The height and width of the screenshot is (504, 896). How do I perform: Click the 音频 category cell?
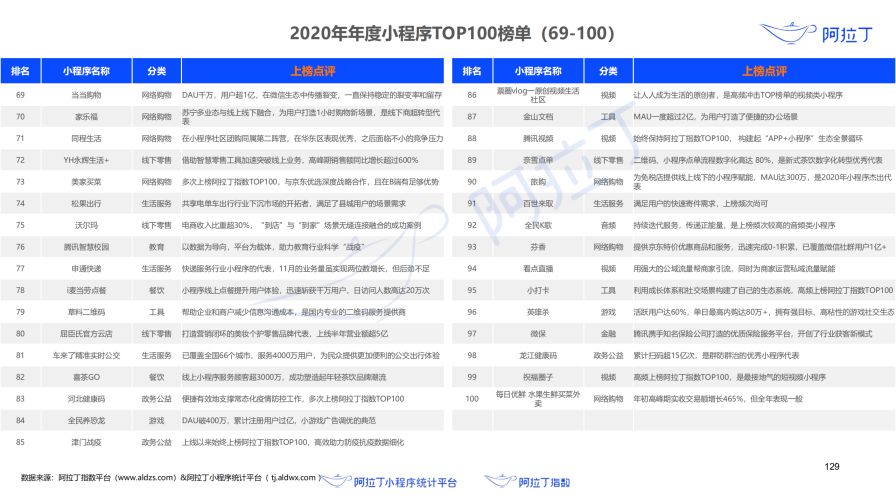coord(608,225)
